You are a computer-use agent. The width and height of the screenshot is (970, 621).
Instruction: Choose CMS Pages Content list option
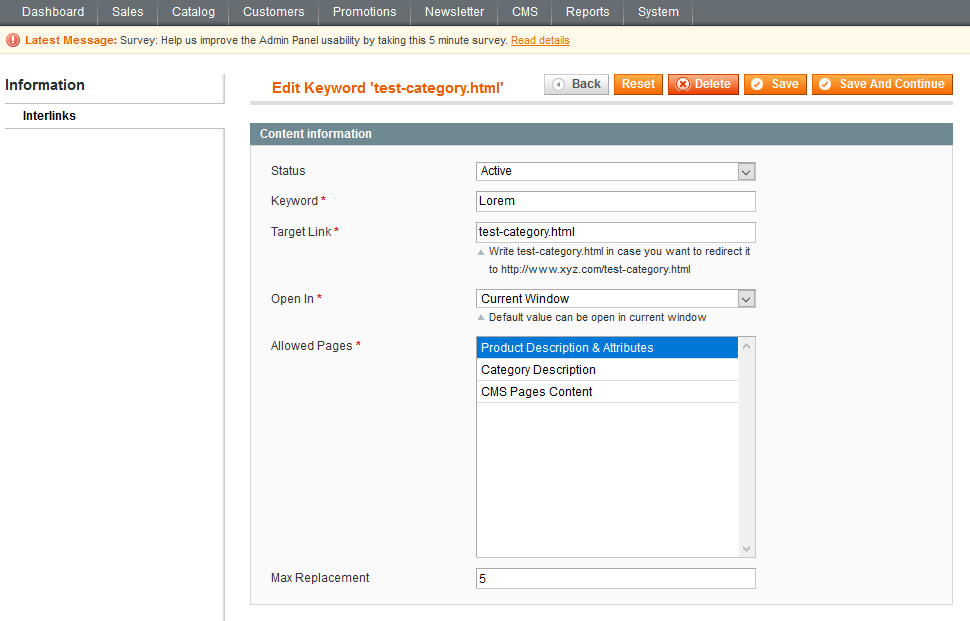(607, 392)
